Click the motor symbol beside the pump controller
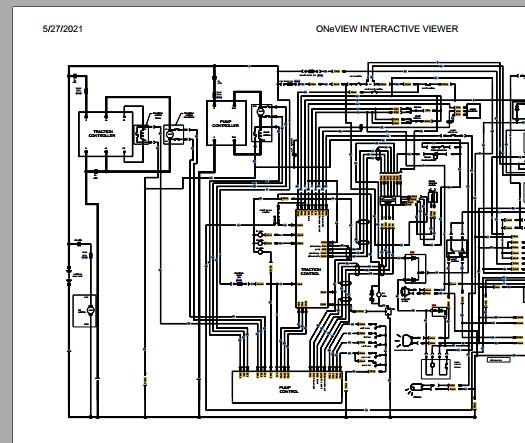The width and height of the screenshot is (525, 443). point(260,112)
